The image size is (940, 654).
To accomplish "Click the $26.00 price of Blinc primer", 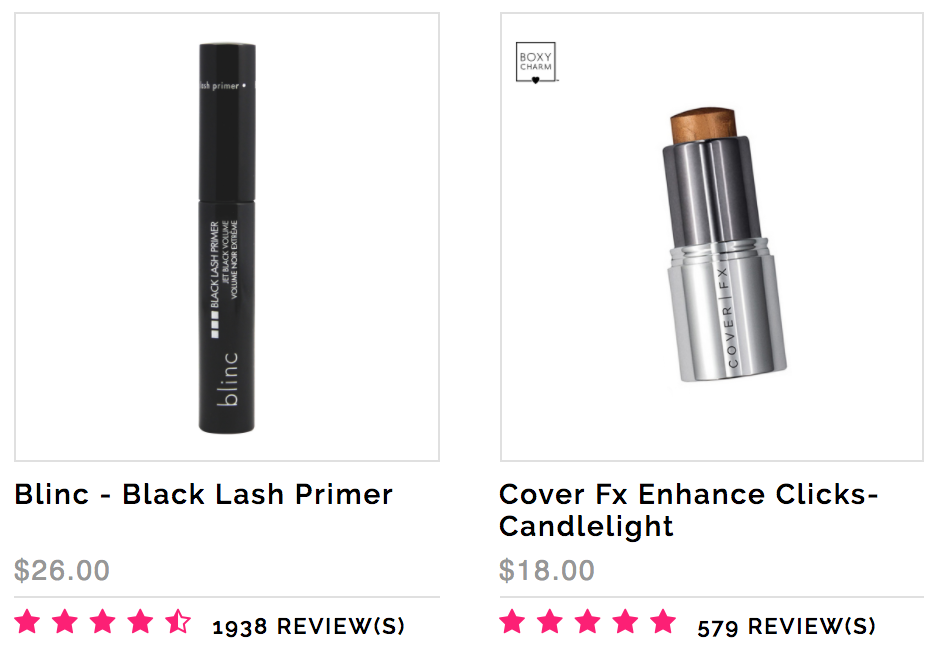I will point(62,570).
